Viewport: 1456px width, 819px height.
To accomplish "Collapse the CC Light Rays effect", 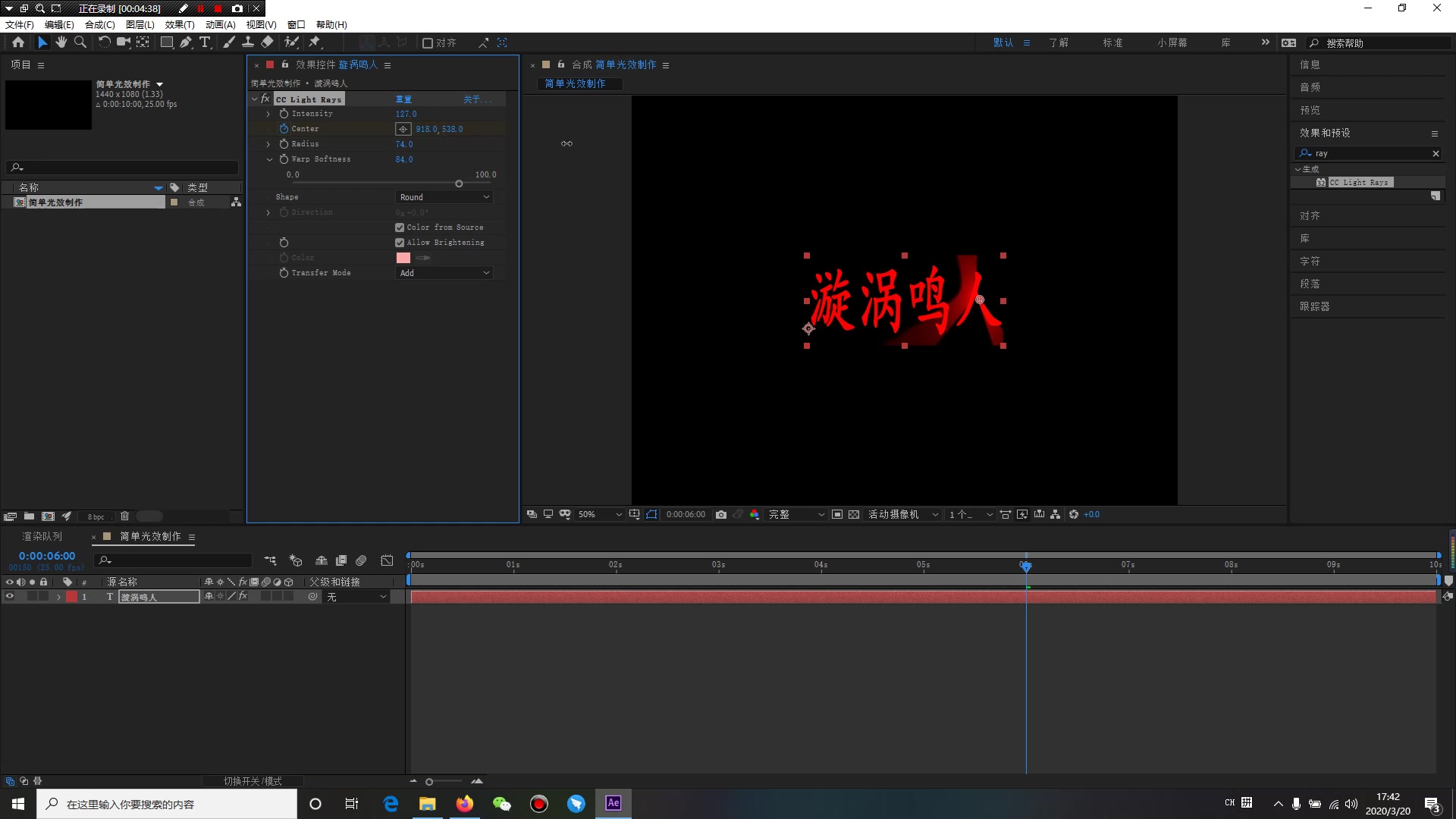I will [256, 99].
